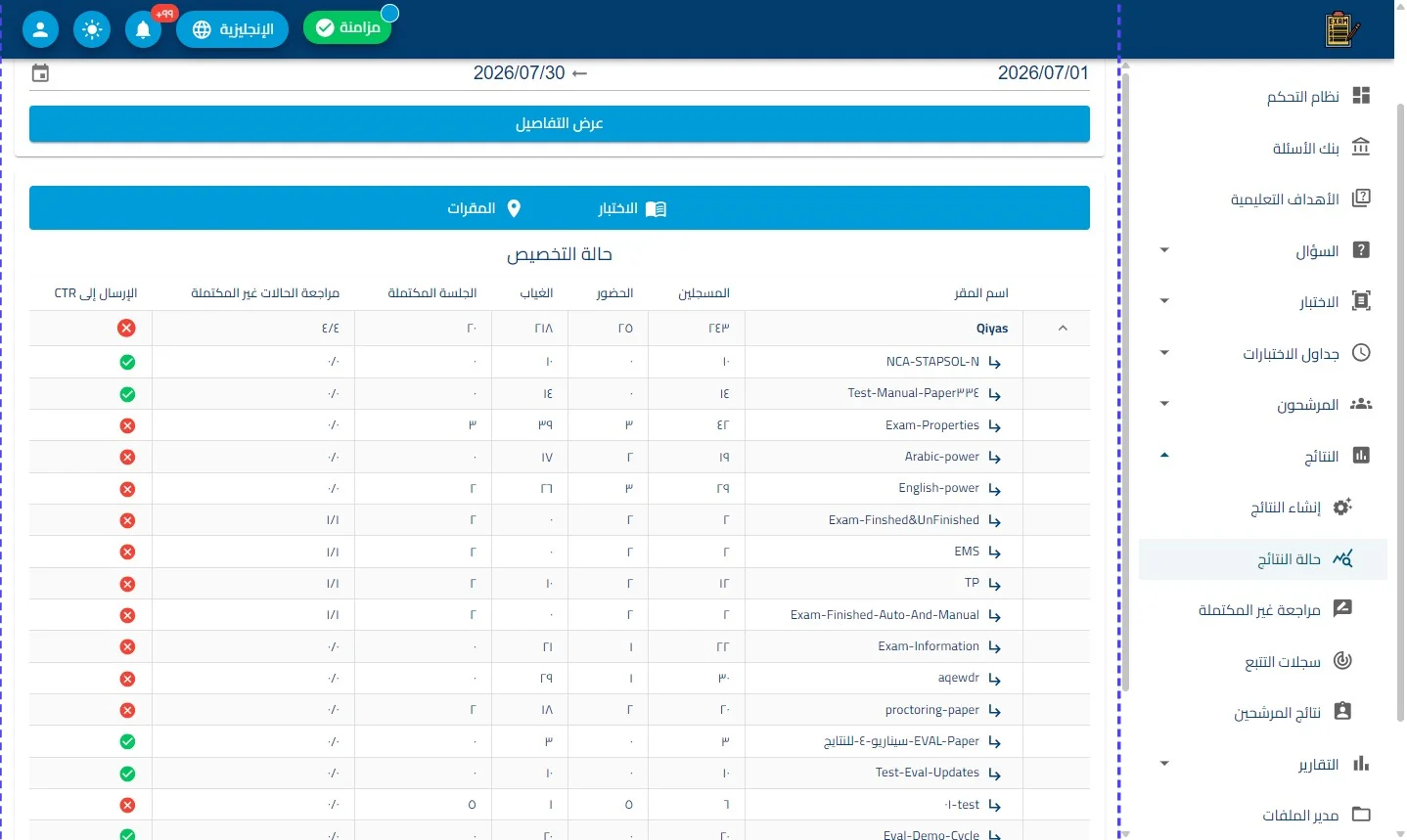
Task: Click the English-power row arrow icon
Action: [995, 489]
